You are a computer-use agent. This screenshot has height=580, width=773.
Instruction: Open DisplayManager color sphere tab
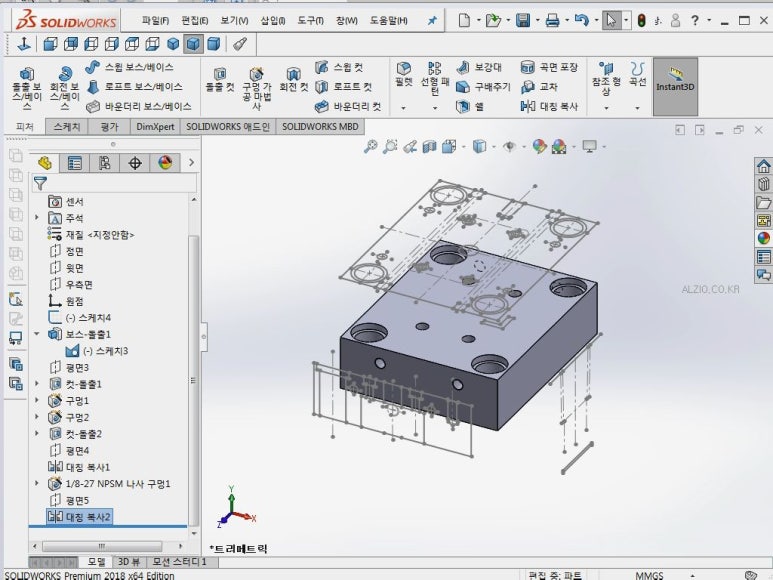tap(165, 163)
